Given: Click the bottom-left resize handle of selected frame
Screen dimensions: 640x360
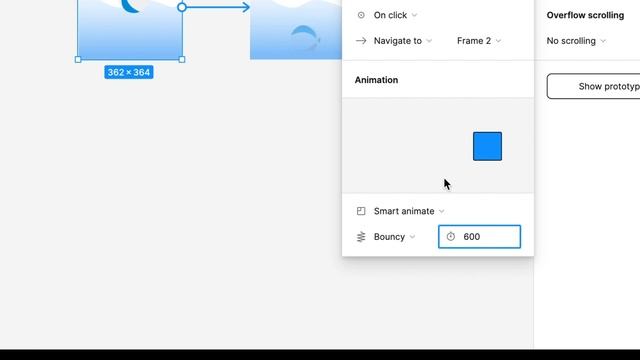Looking at the screenshot, I should (x=78, y=60).
